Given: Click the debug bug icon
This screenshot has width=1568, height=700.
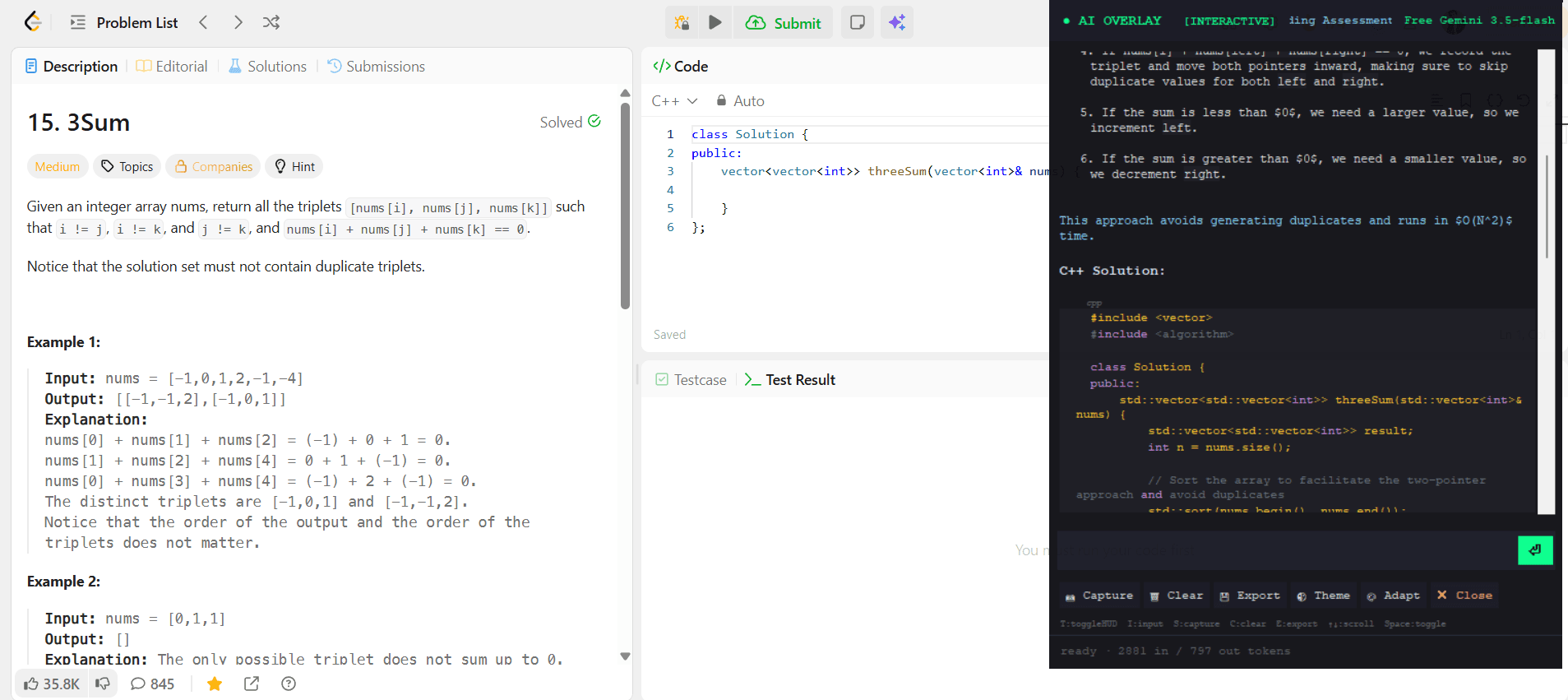Looking at the screenshot, I should pos(682,22).
